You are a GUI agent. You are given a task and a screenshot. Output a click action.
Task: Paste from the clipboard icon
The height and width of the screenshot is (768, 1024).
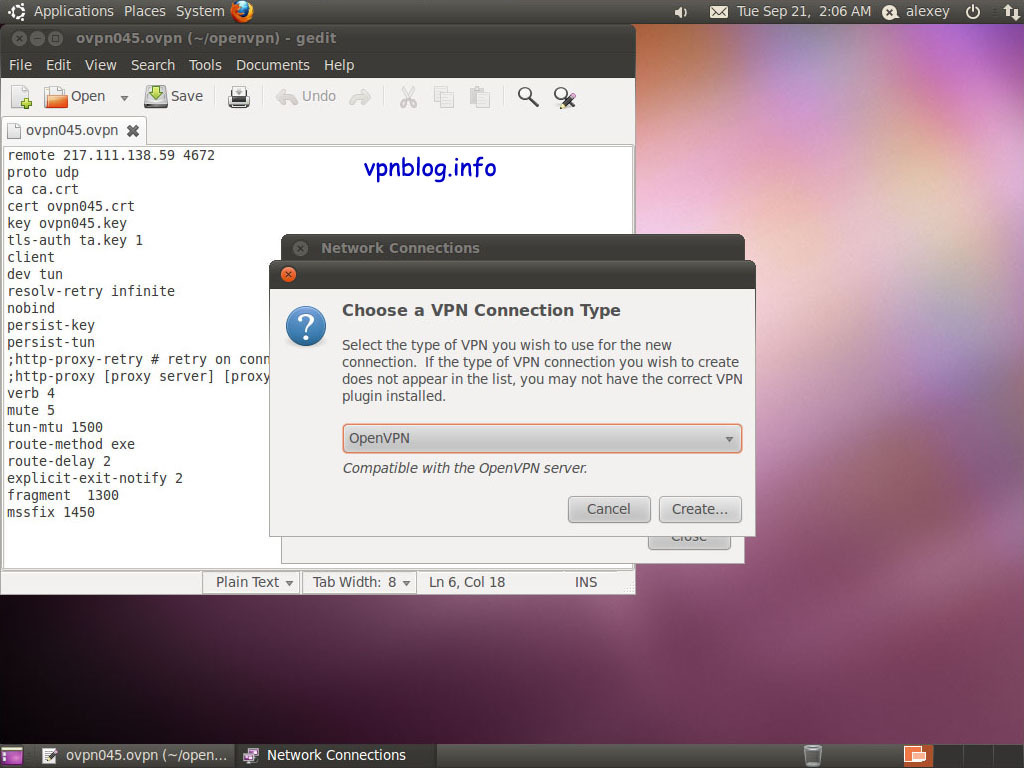point(480,97)
